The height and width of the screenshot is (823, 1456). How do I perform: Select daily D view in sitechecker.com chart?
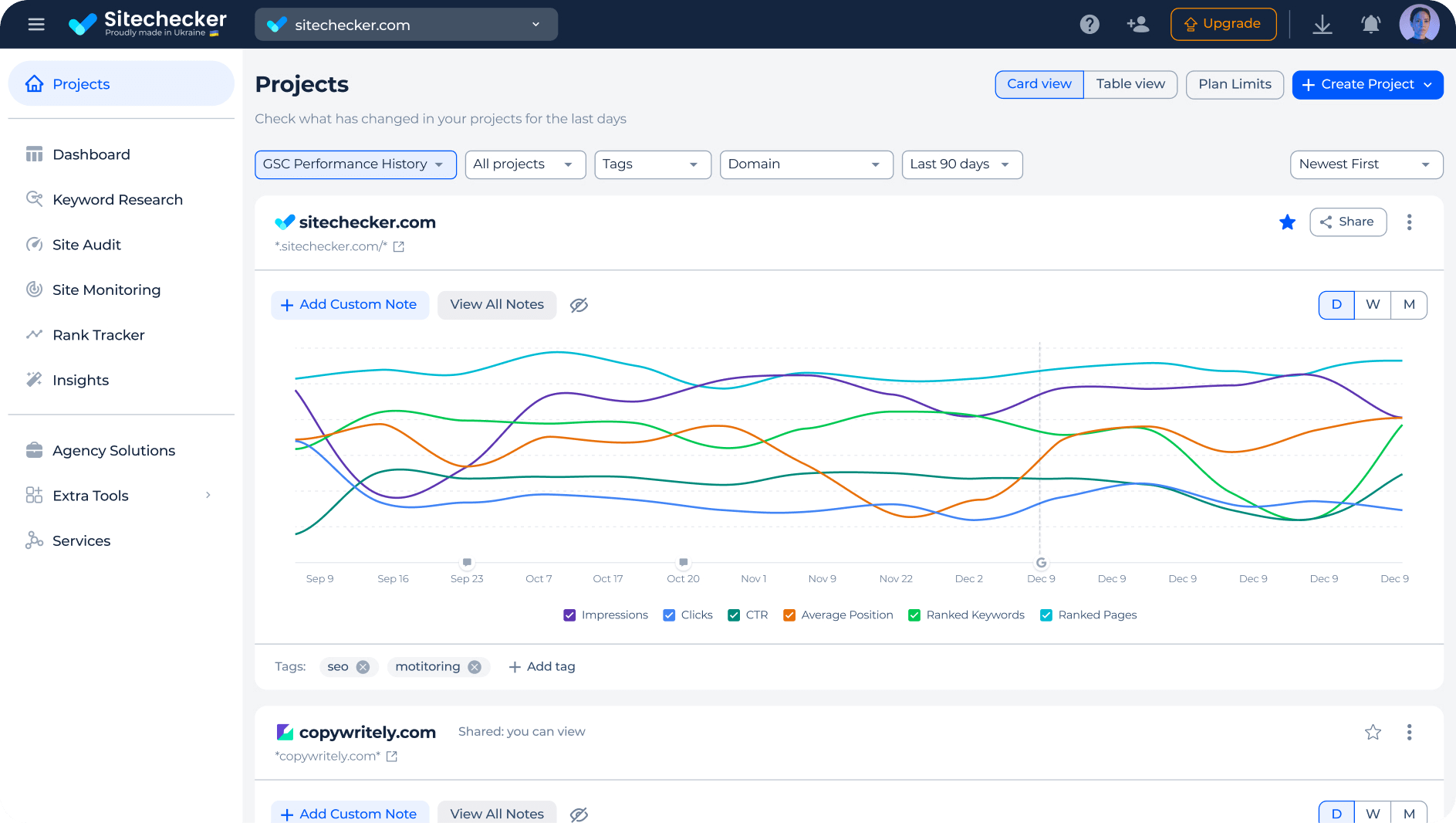click(x=1336, y=305)
